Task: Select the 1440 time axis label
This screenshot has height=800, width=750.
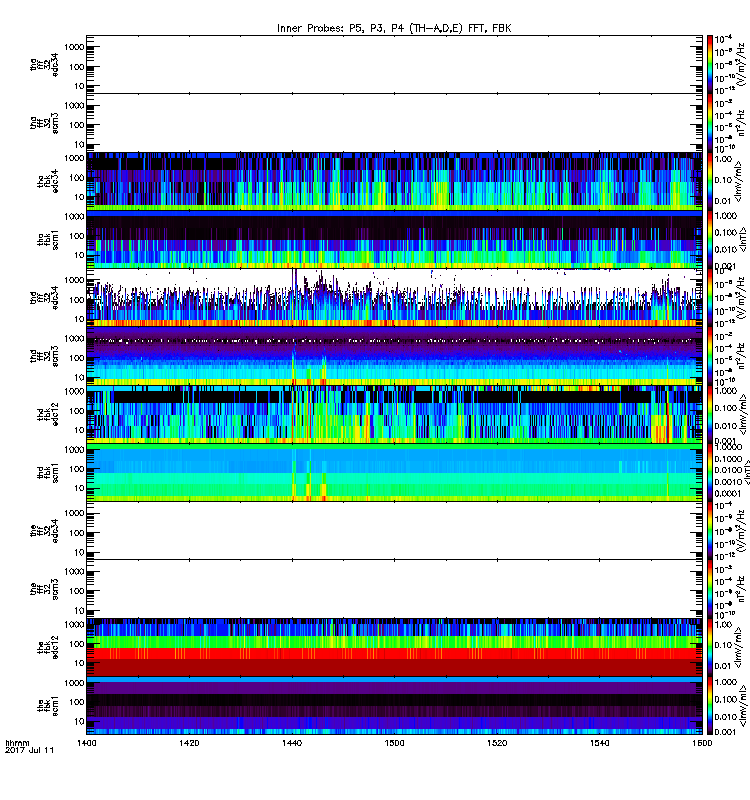Action: [292, 743]
